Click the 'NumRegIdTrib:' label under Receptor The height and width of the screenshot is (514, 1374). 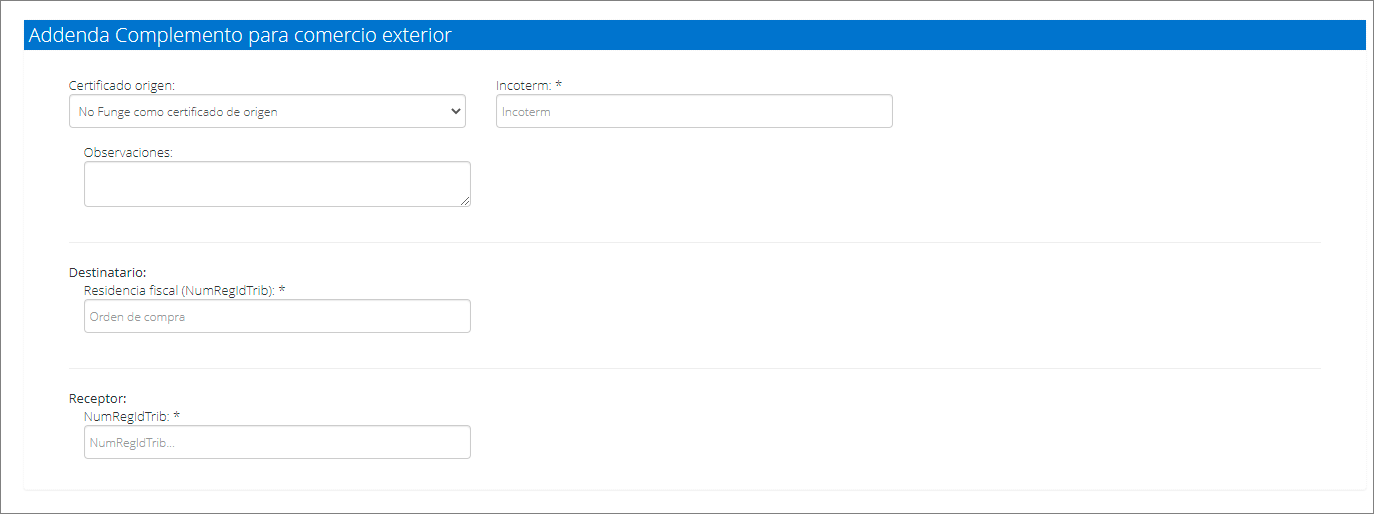coord(126,416)
